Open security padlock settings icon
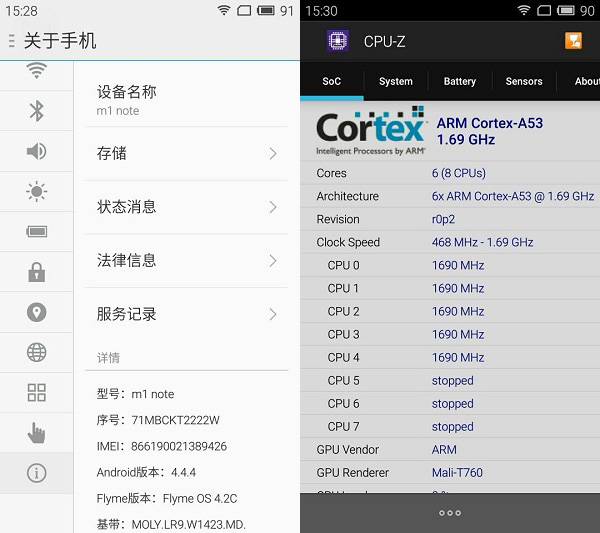600x533 pixels. point(36,272)
